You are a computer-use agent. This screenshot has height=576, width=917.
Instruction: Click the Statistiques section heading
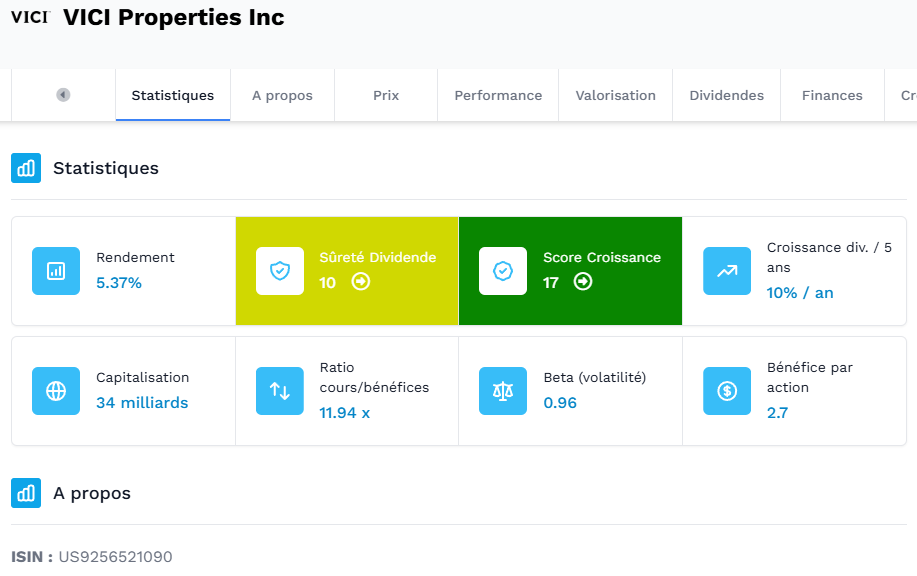click(106, 168)
